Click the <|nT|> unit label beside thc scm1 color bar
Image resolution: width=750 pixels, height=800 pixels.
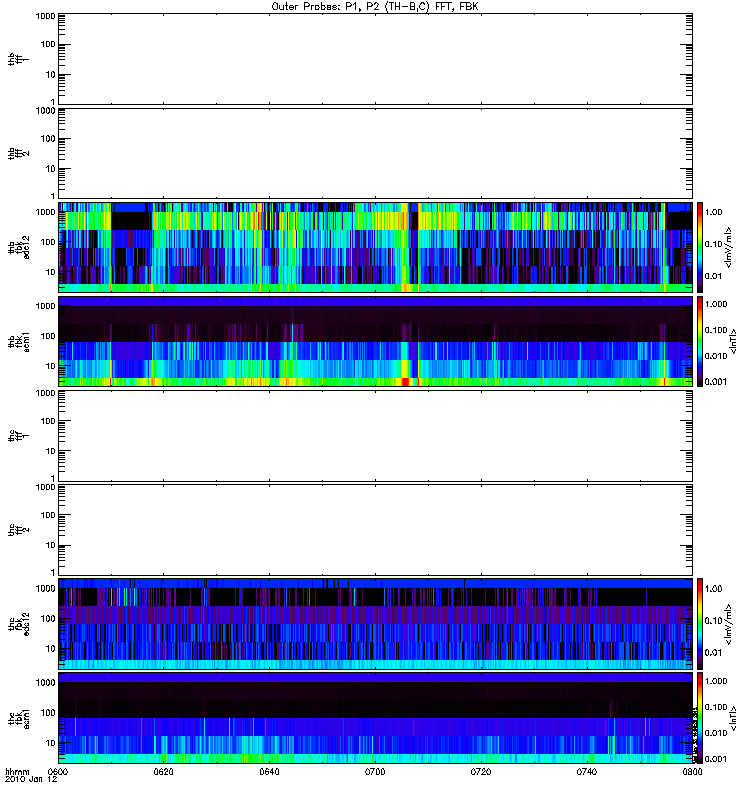(733, 718)
